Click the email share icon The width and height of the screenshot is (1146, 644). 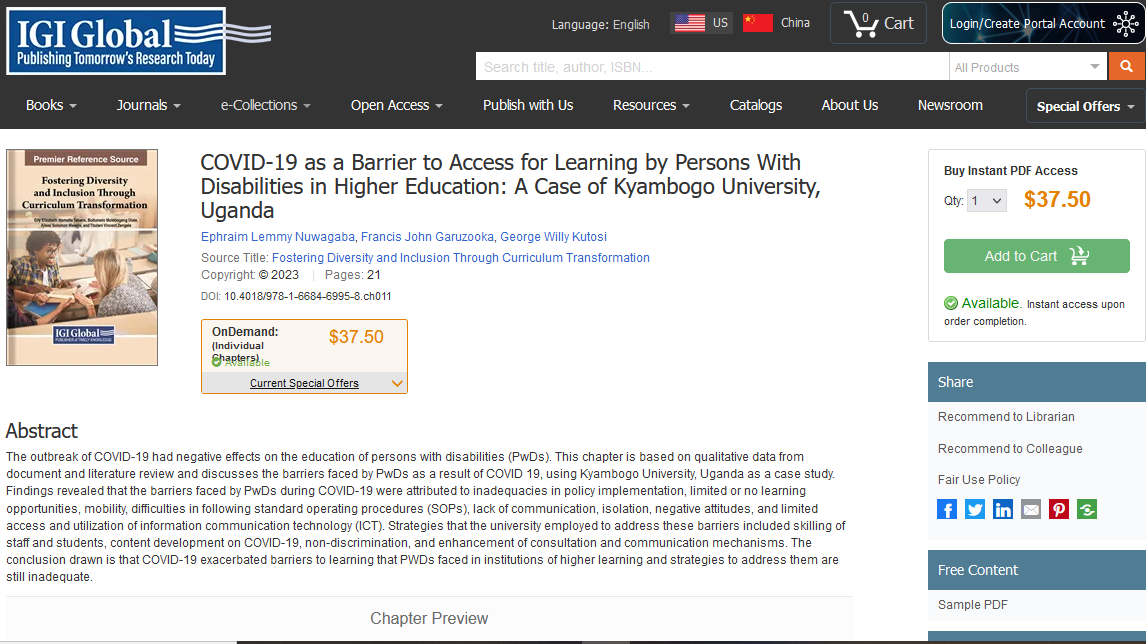pos(1031,510)
